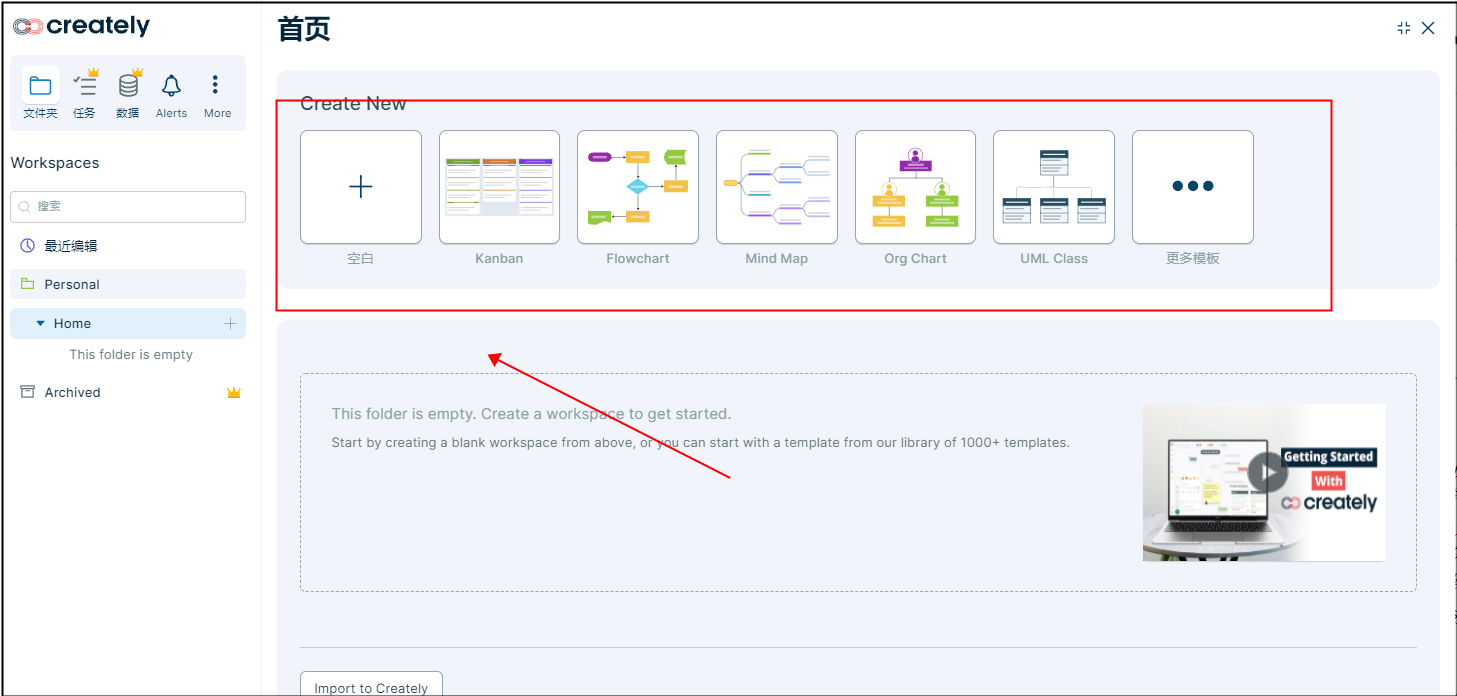Viewport: 1457px width, 696px height.
Task: Open the 数据 database icon
Action: [x=128, y=87]
